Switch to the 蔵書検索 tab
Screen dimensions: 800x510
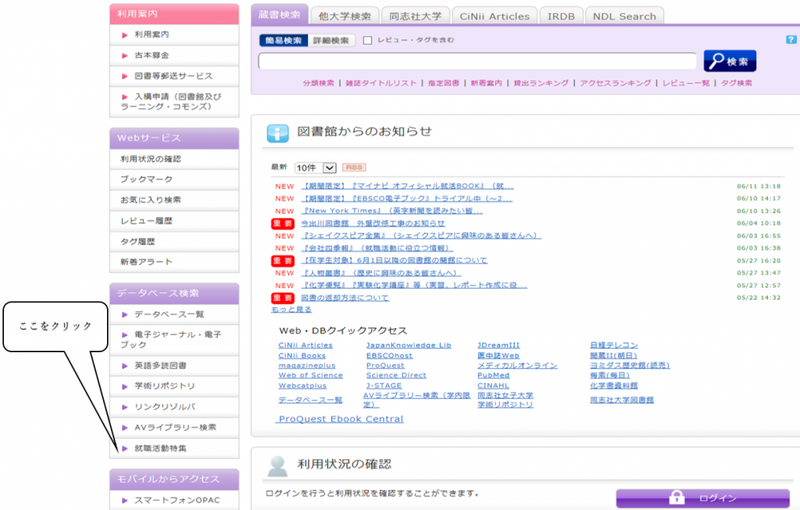pyautogui.click(x=280, y=15)
